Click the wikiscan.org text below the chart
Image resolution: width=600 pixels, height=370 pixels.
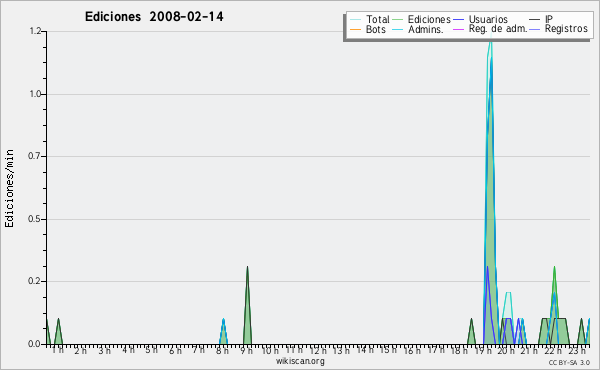[300, 361]
